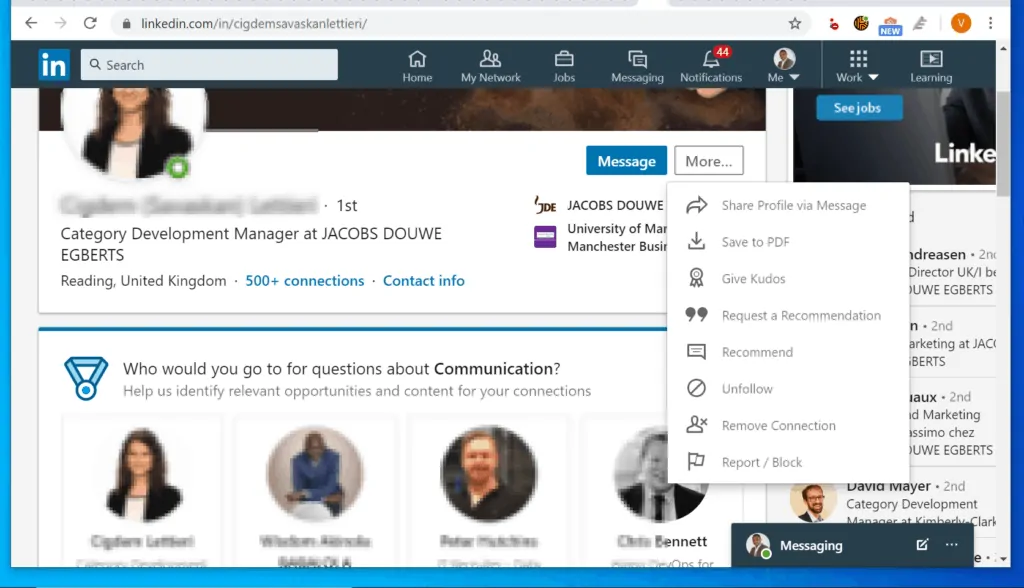
Task: Select Remove Connection option
Action: click(x=788, y=425)
